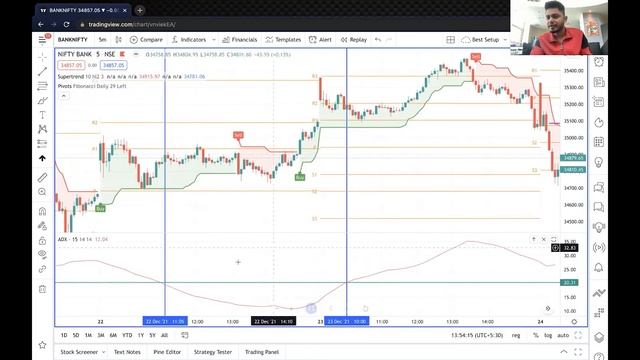Toggle magnet mode
Viewport: 640px width, 360px height.
(x=42, y=211)
